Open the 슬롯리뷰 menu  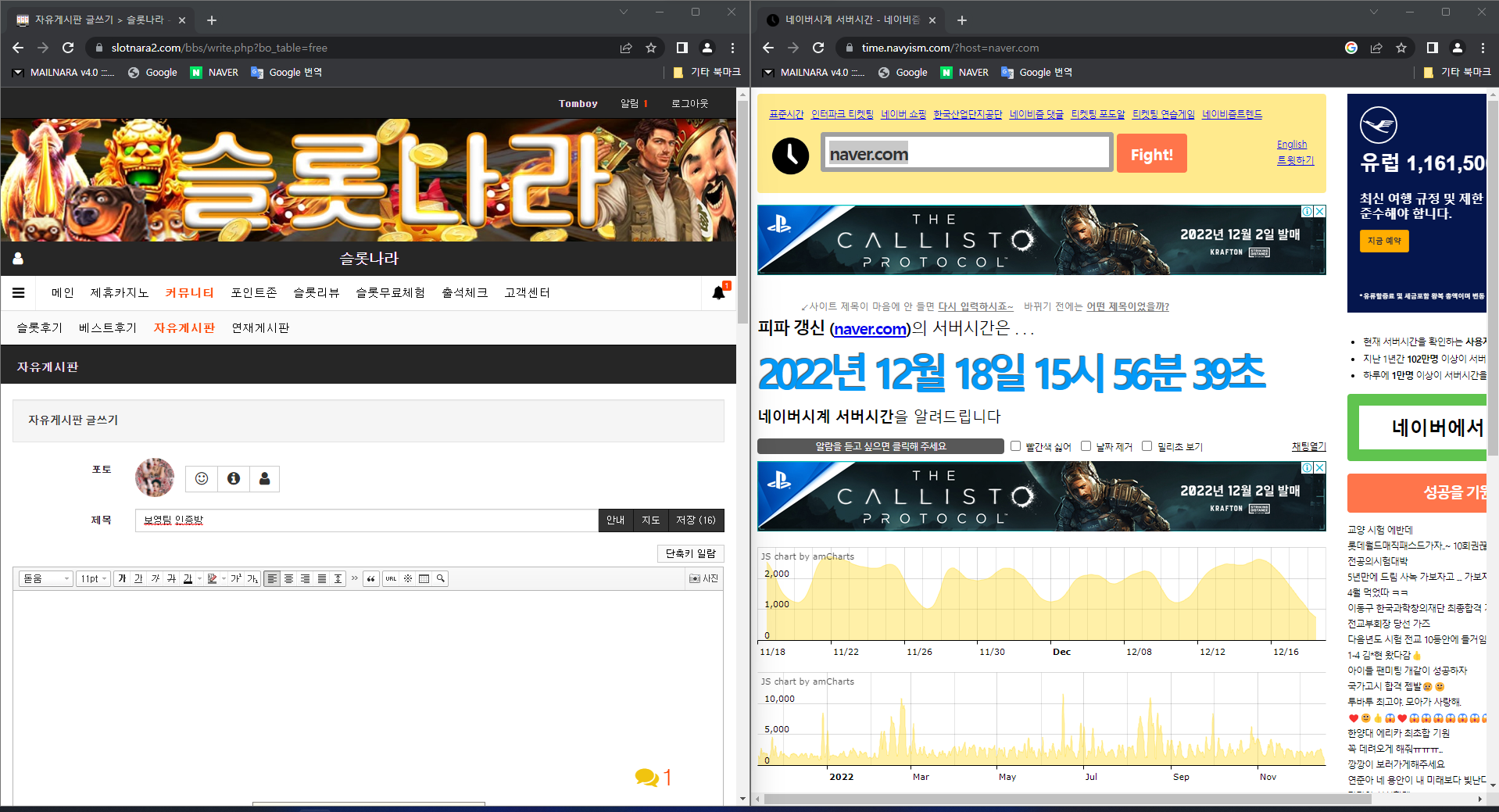316,292
